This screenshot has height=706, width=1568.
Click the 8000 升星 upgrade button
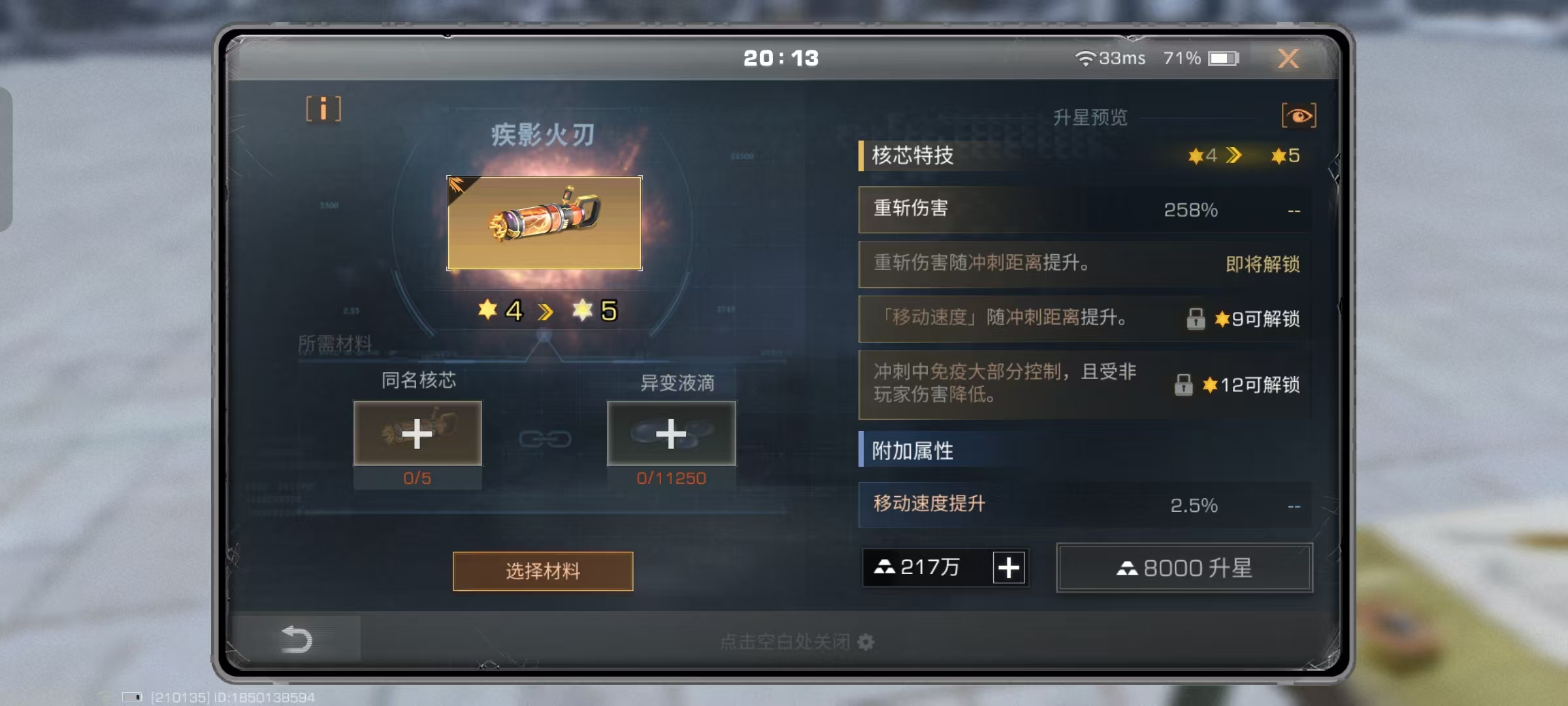1184,568
